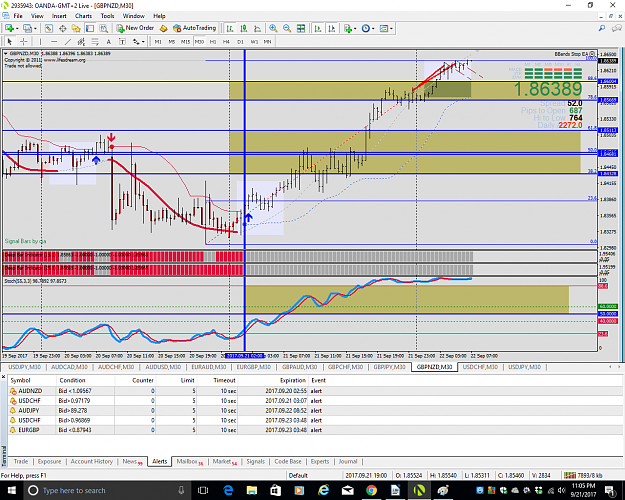Open the Charts menu

click(83, 16)
